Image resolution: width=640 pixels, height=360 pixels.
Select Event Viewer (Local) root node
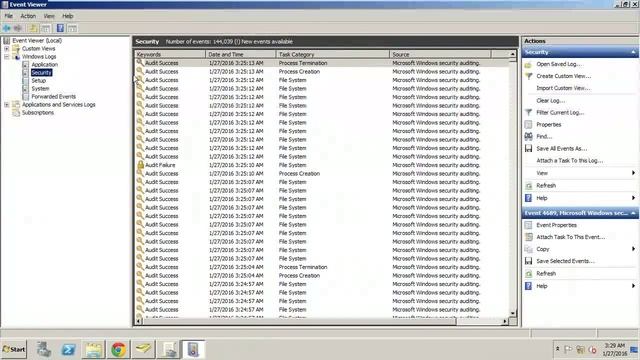[37, 40]
